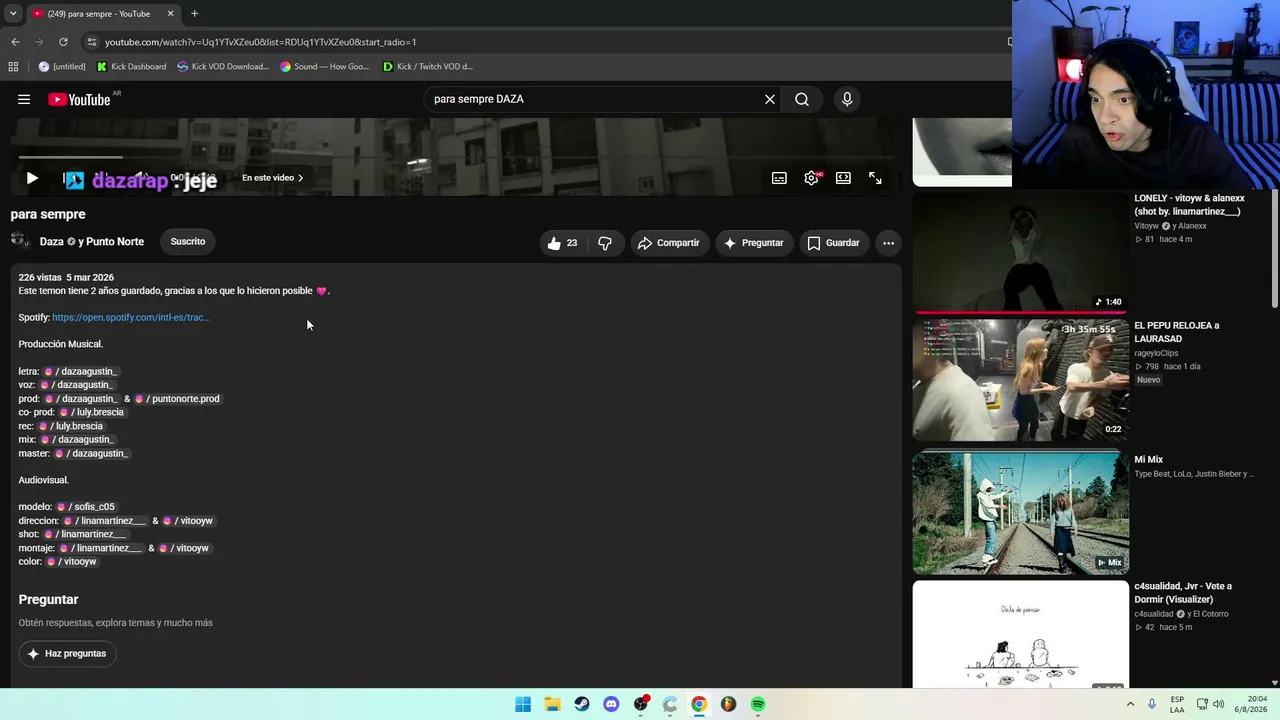Open the YouTube hamburger guide menu
Viewport: 1280px width, 720px height.
(24, 99)
